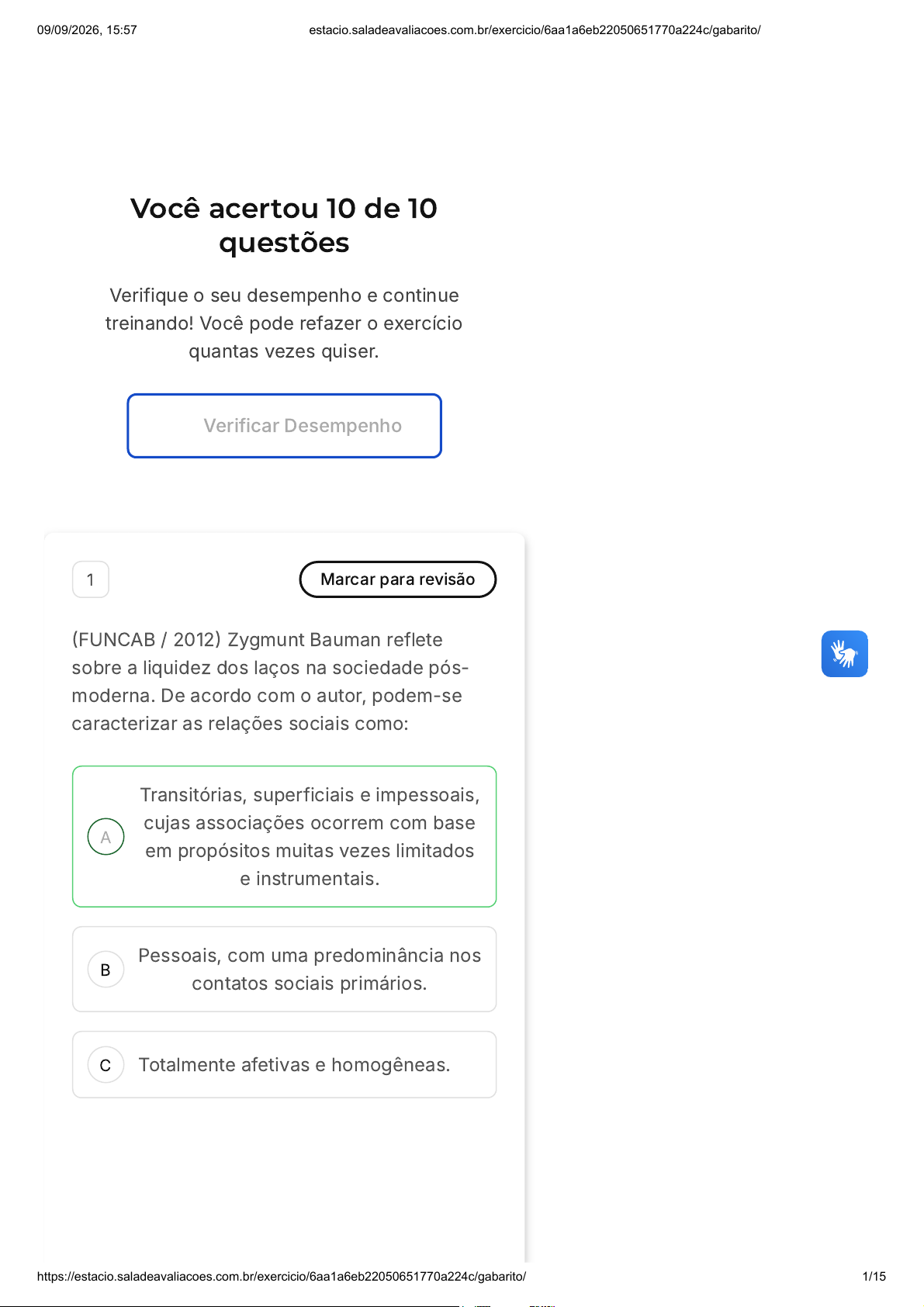Click the Verifique o seu desempenho sentence

pyautogui.click(x=284, y=309)
